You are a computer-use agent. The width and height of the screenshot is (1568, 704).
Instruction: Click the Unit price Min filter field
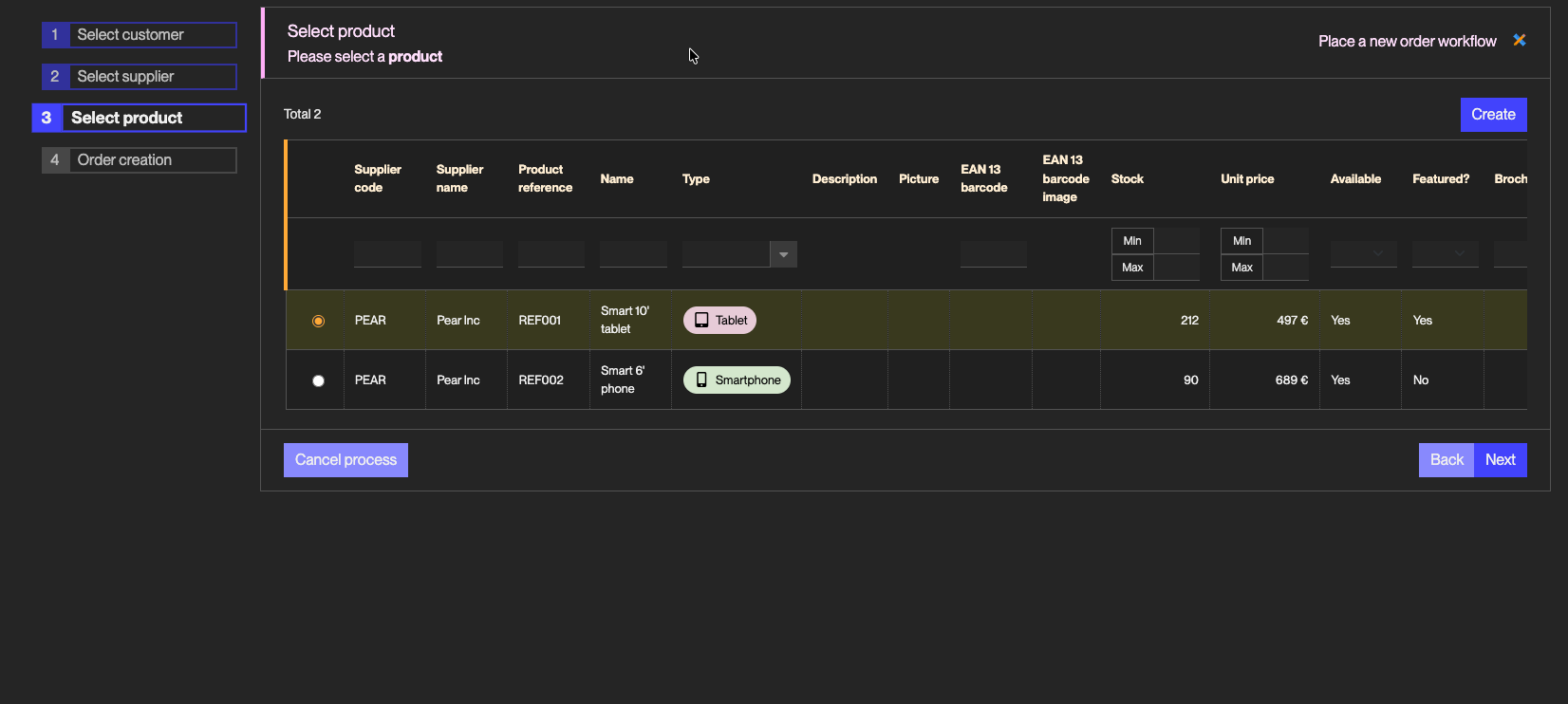1286,241
